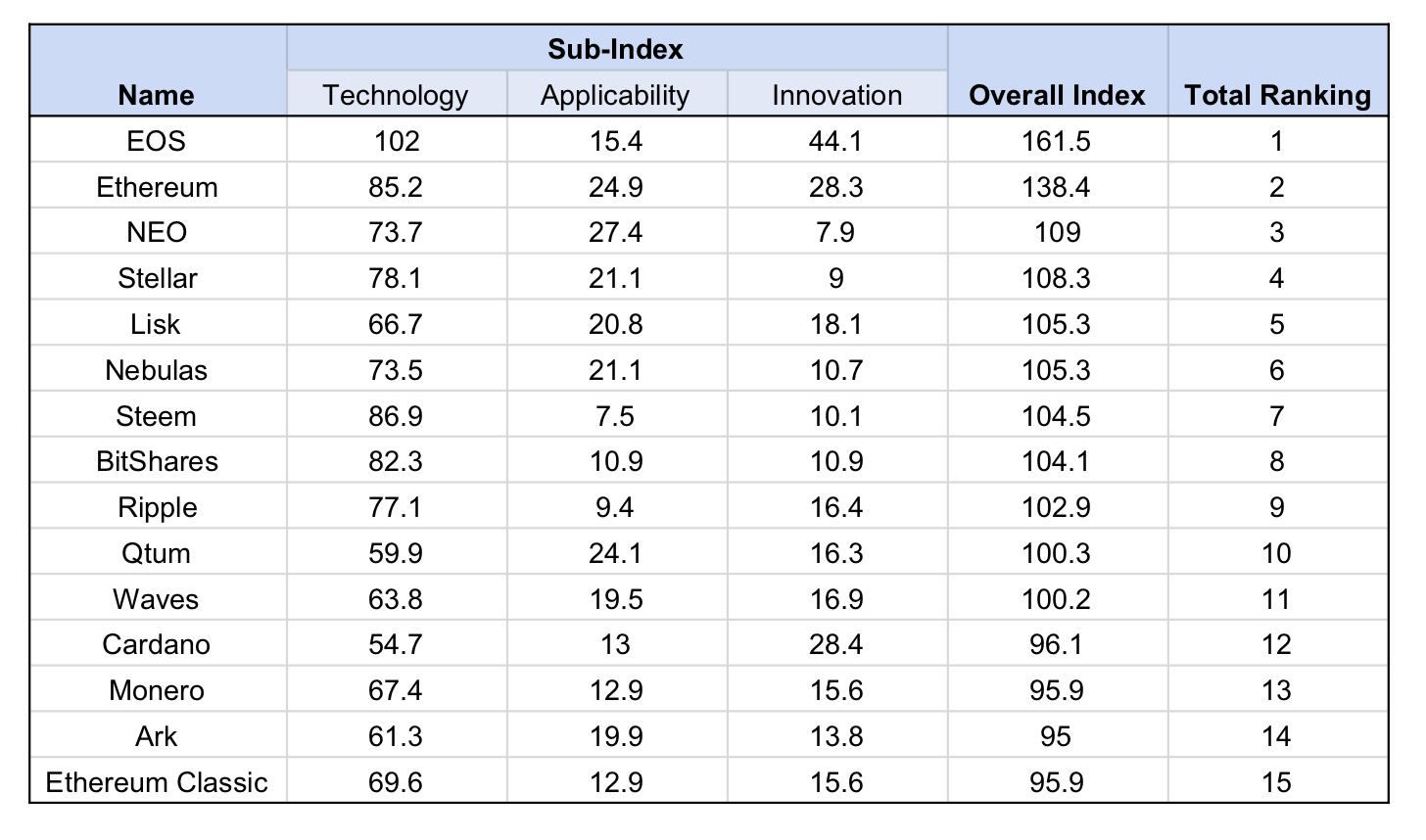
Task: Click the Ethereum Classic row name
Action: pyautogui.click(x=157, y=782)
